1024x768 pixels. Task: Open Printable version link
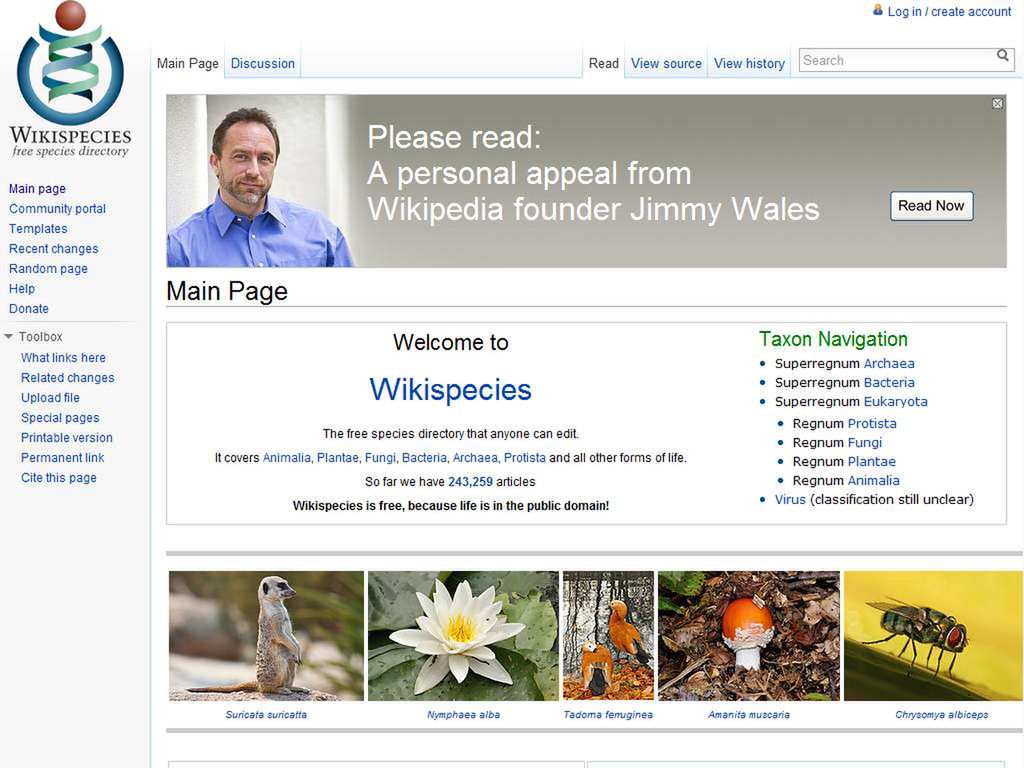[x=67, y=438]
